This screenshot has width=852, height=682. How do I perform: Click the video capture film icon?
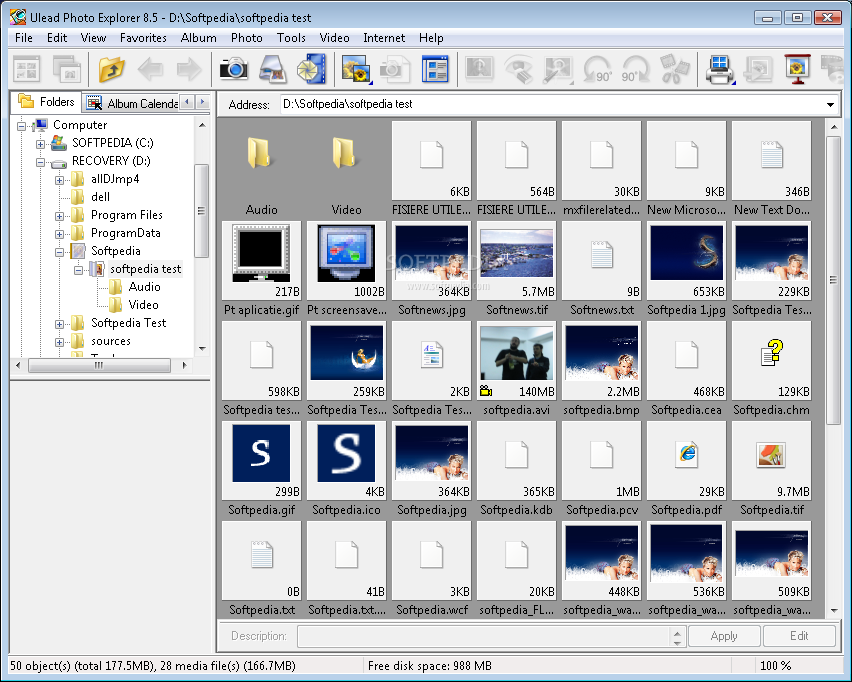click(x=311, y=69)
